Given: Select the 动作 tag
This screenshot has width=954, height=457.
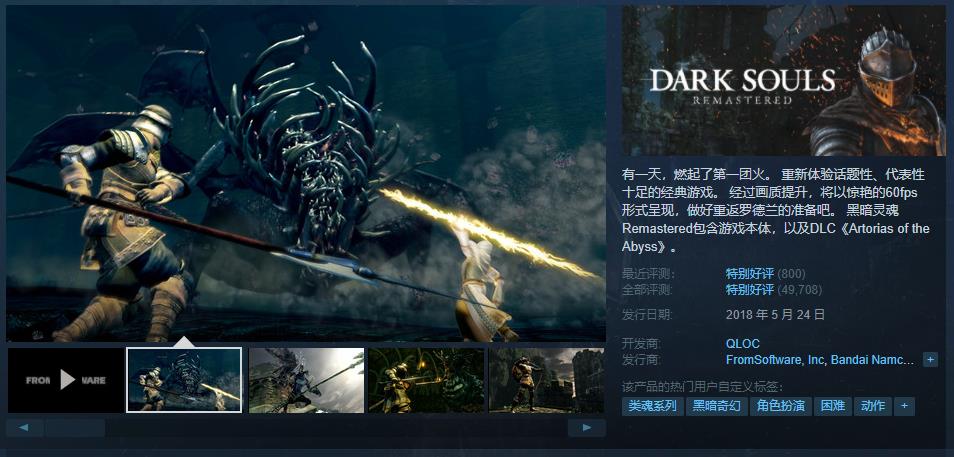Looking at the screenshot, I should (872, 406).
